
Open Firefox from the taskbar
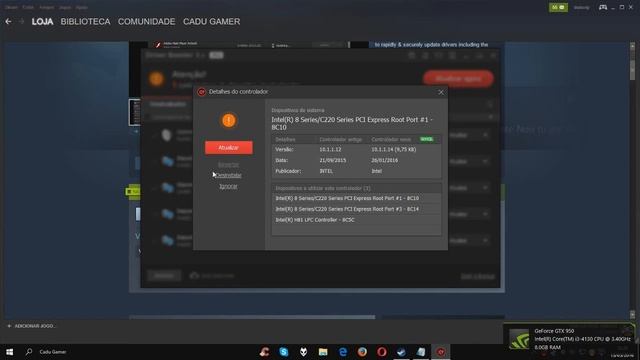tap(362, 352)
